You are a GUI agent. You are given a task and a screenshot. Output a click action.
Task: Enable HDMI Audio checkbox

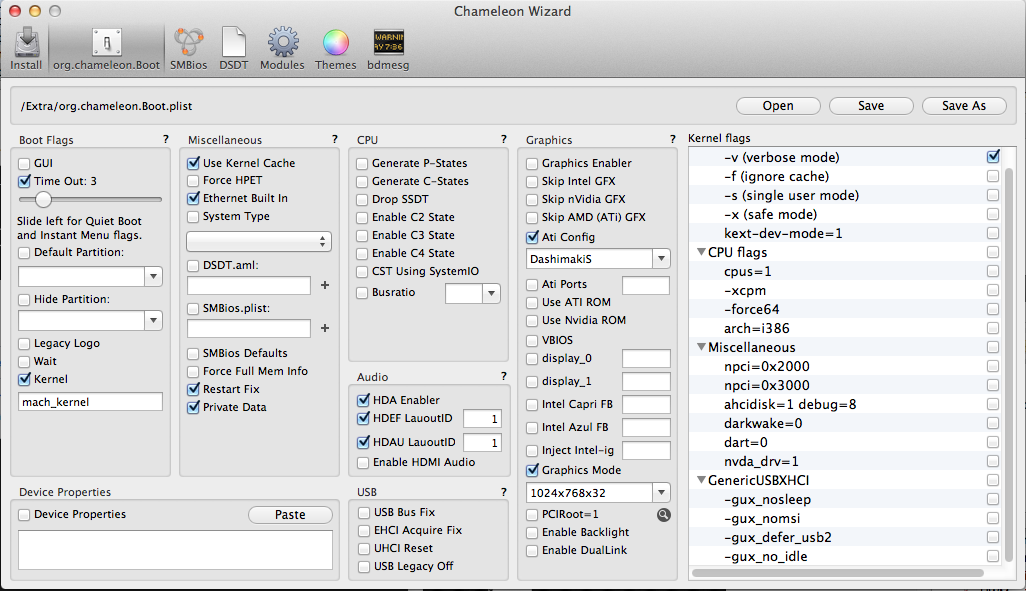pos(363,463)
